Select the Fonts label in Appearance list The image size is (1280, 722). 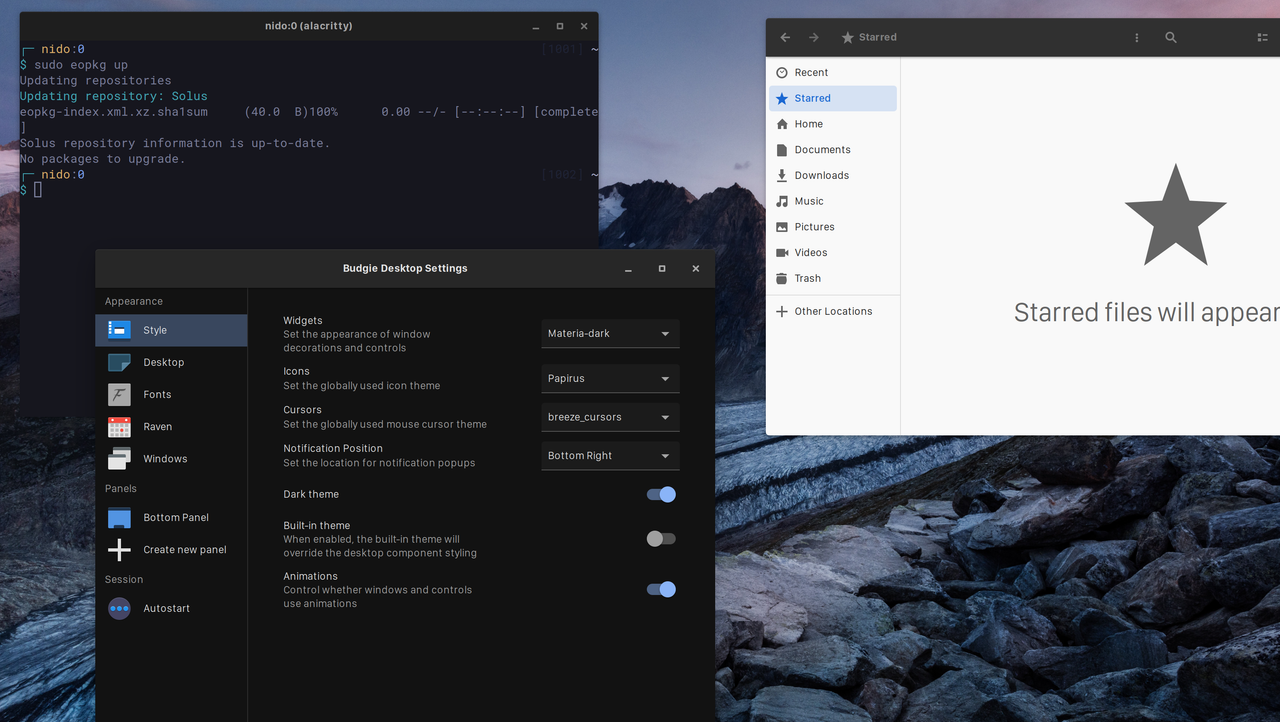coord(157,394)
